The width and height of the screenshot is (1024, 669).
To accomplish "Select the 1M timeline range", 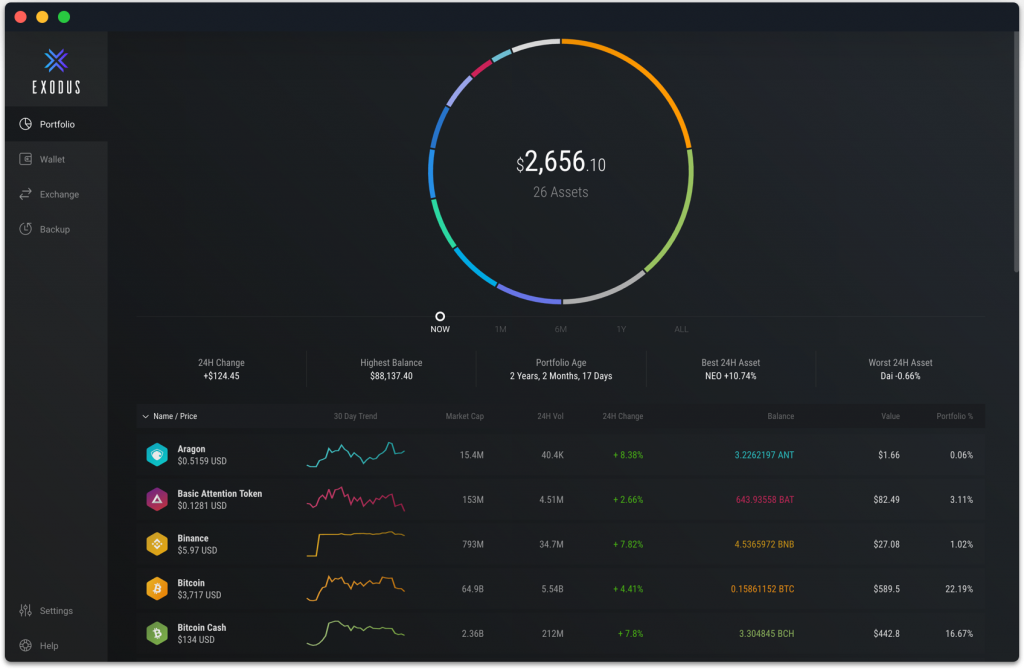I will pos(500,329).
